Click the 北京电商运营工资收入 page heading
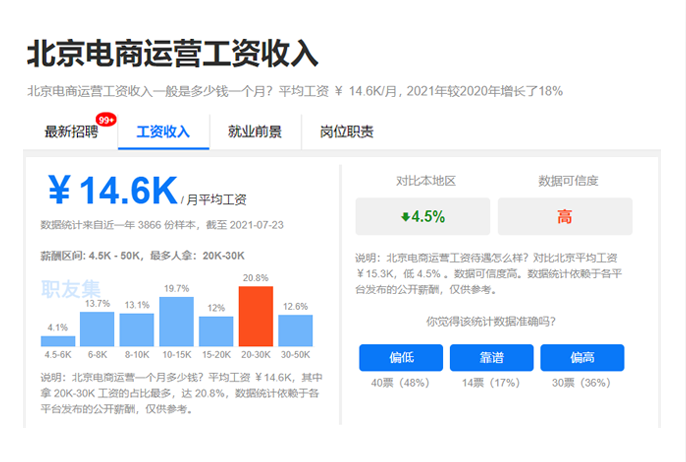This screenshot has height=462, width=686. (172, 53)
